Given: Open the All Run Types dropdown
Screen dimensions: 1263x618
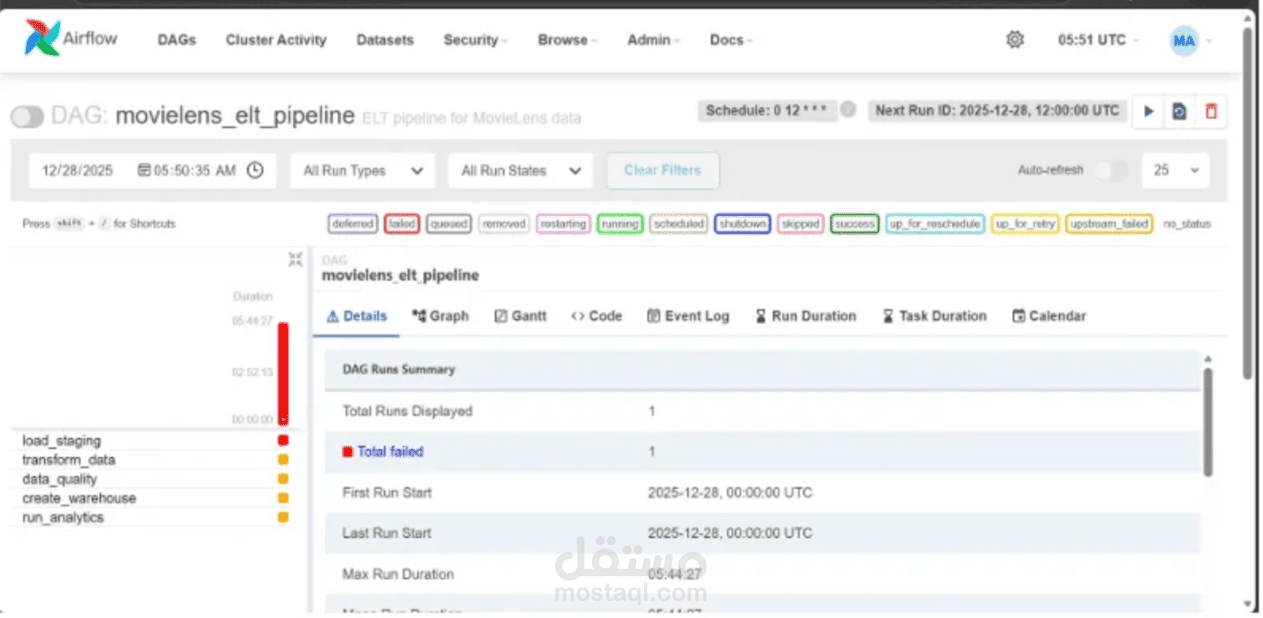Looking at the screenshot, I should (x=363, y=171).
